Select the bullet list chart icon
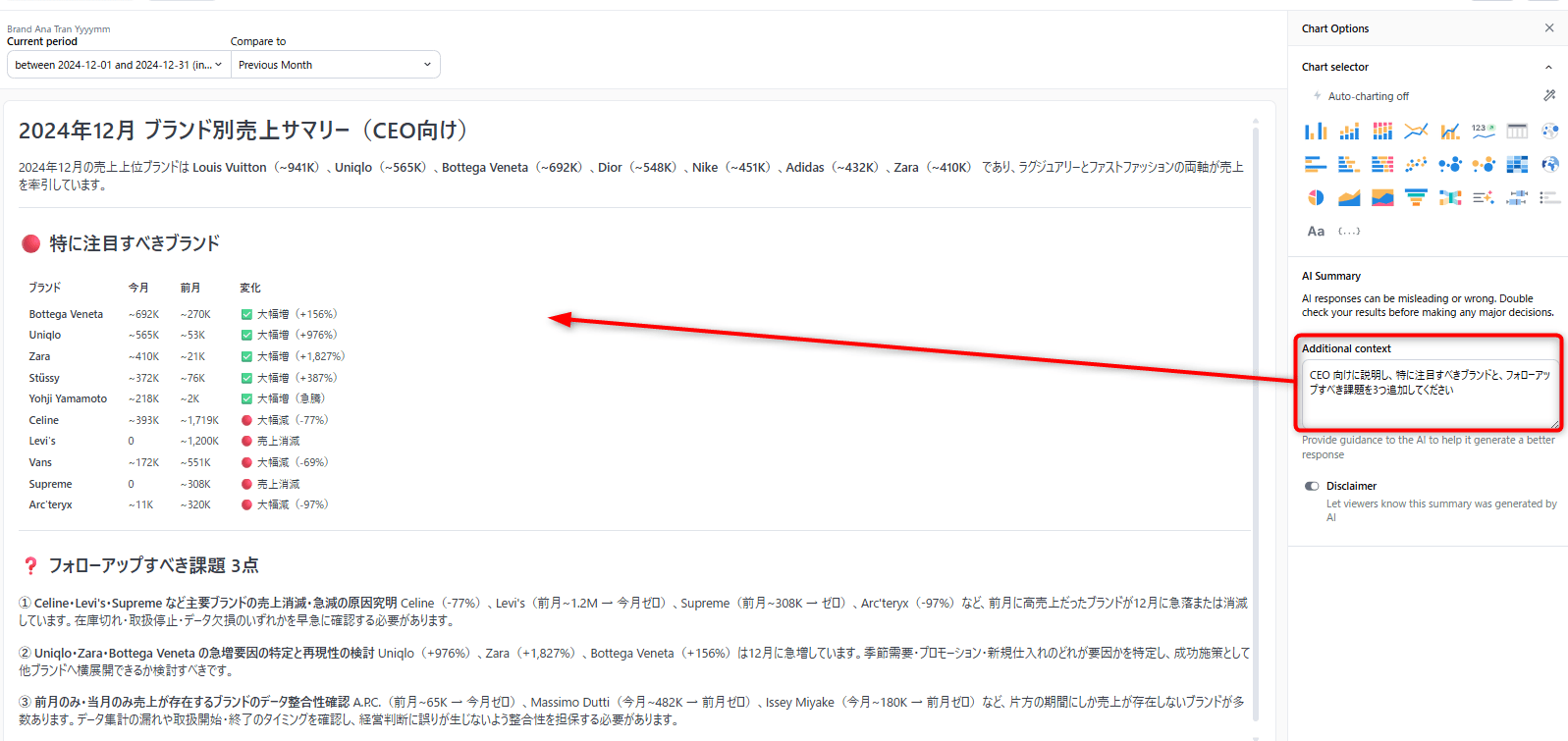 (x=1550, y=197)
